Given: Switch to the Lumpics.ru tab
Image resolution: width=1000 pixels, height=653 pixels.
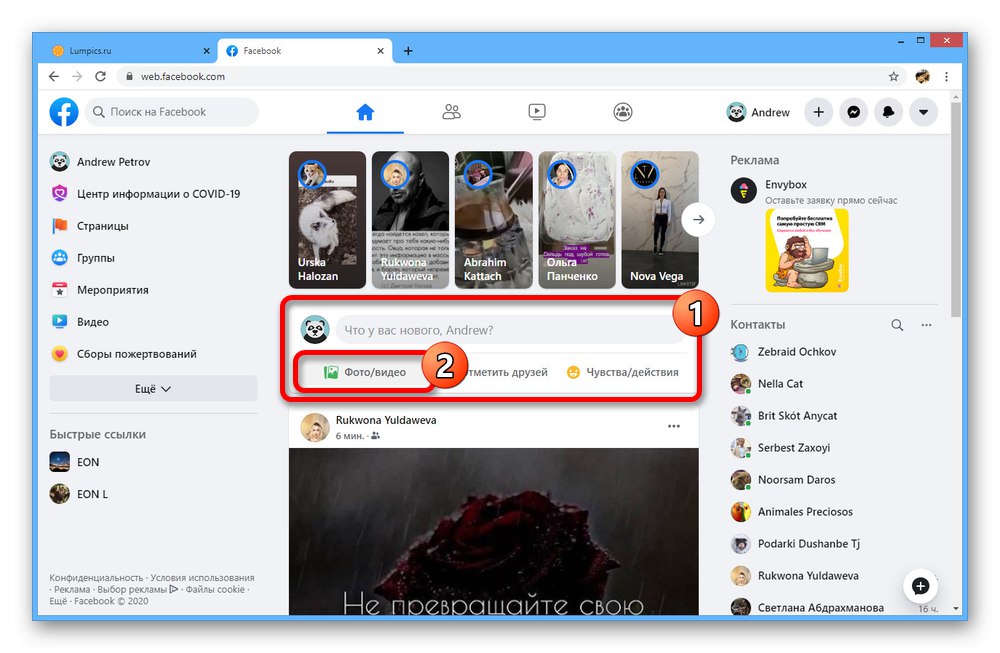Looking at the screenshot, I should coord(131,50).
